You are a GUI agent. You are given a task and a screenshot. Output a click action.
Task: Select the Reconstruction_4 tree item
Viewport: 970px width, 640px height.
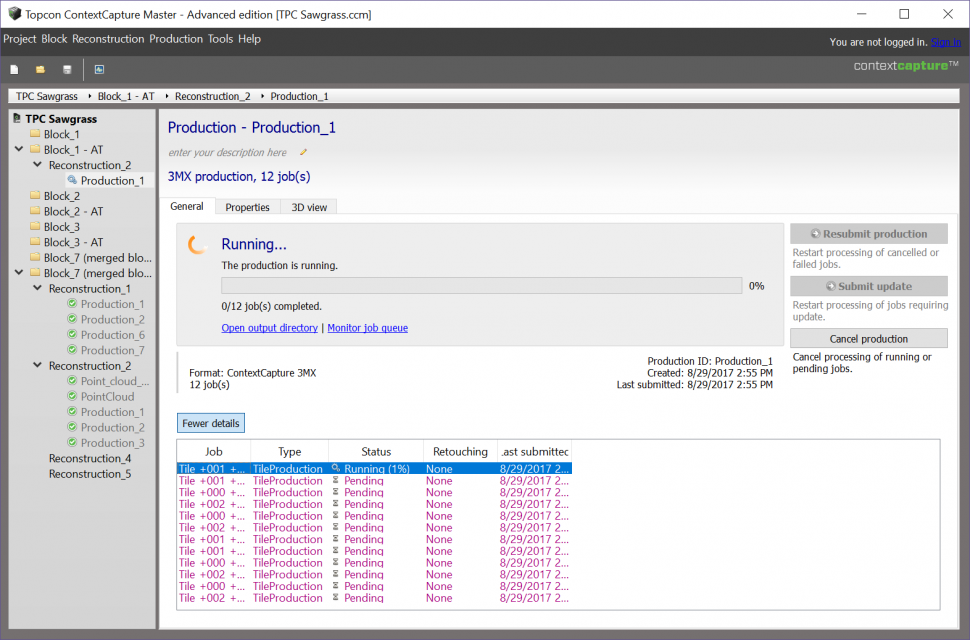(90, 458)
